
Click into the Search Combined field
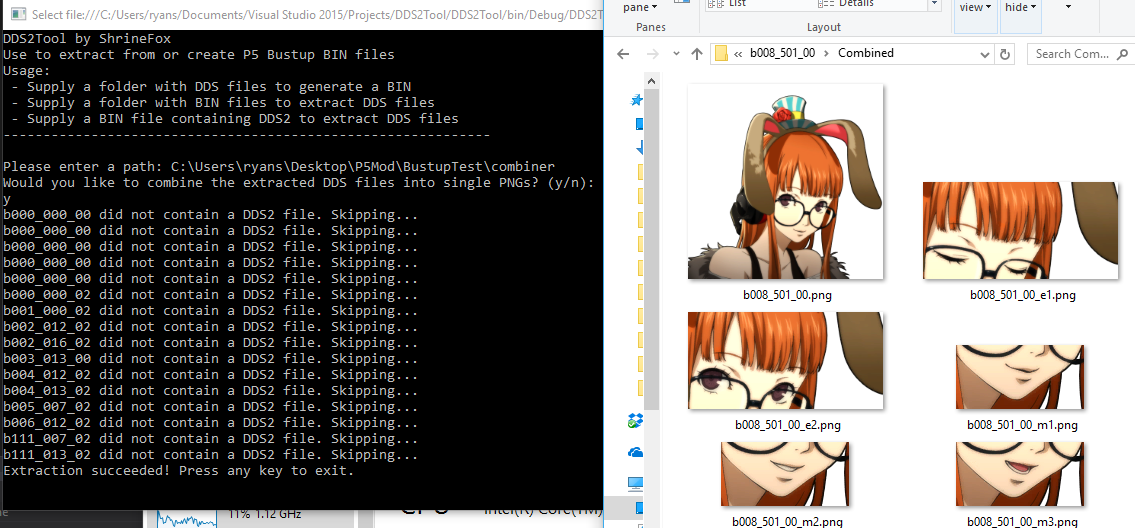click(x=1081, y=54)
